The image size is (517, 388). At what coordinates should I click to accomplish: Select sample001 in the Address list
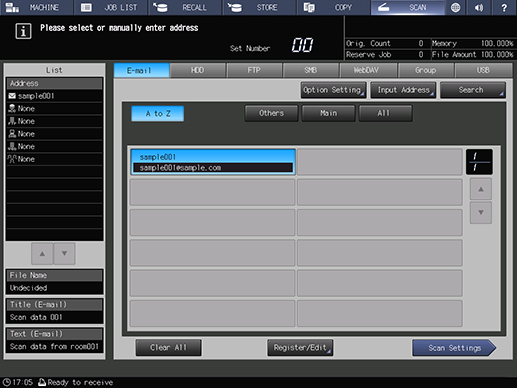click(x=54, y=96)
